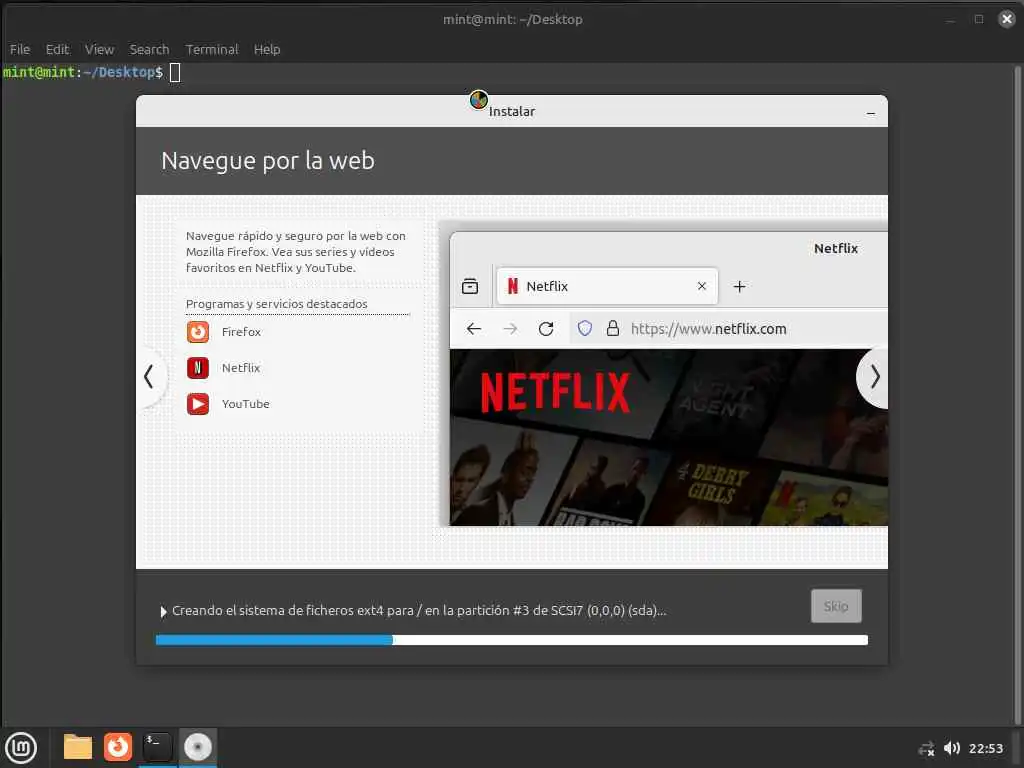Minimize the Instalar window
The width and height of the screenshot is (1024, 768).
[x=871, y=113]
